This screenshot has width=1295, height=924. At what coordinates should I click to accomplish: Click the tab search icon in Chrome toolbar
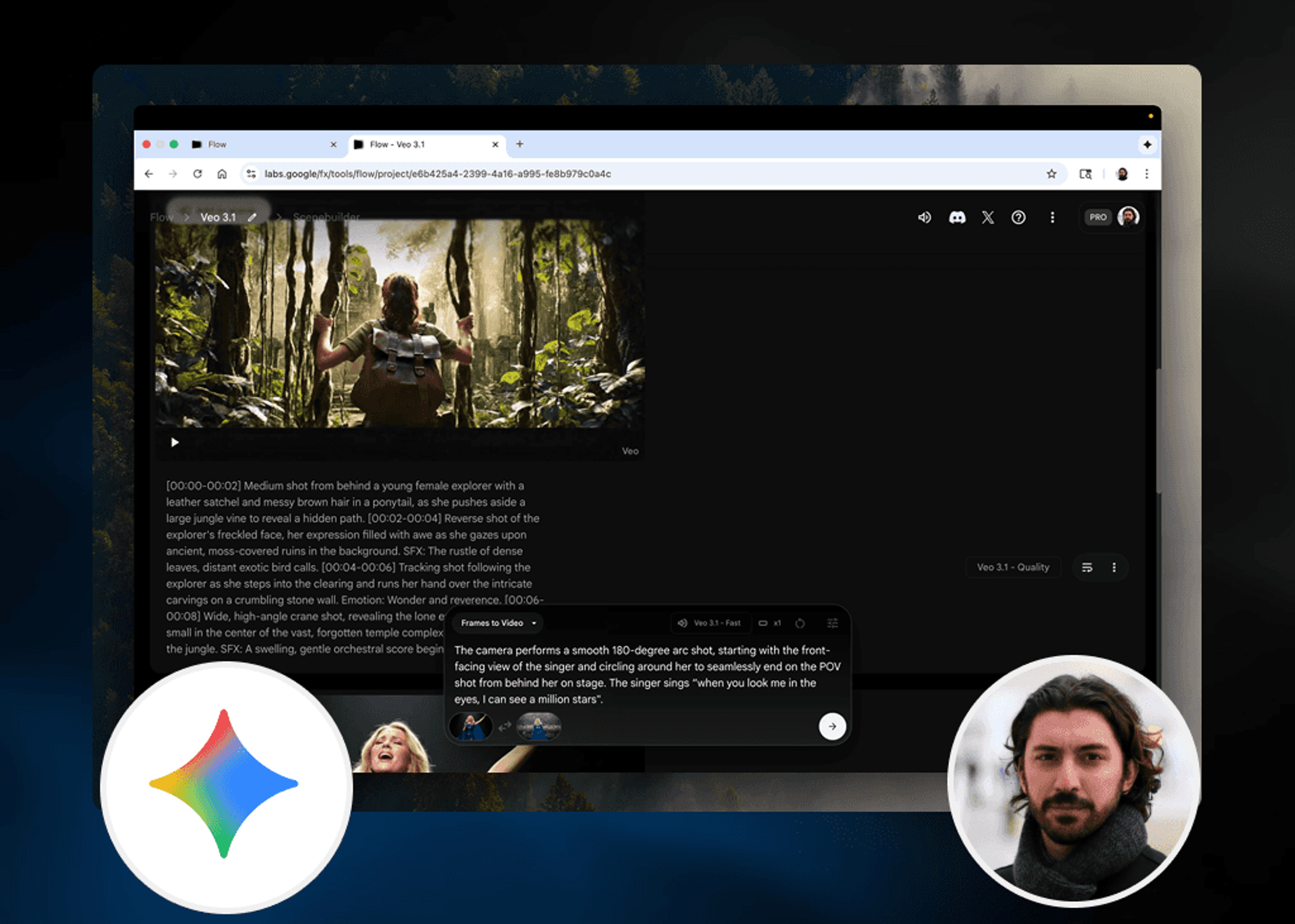click(1086, 174)
